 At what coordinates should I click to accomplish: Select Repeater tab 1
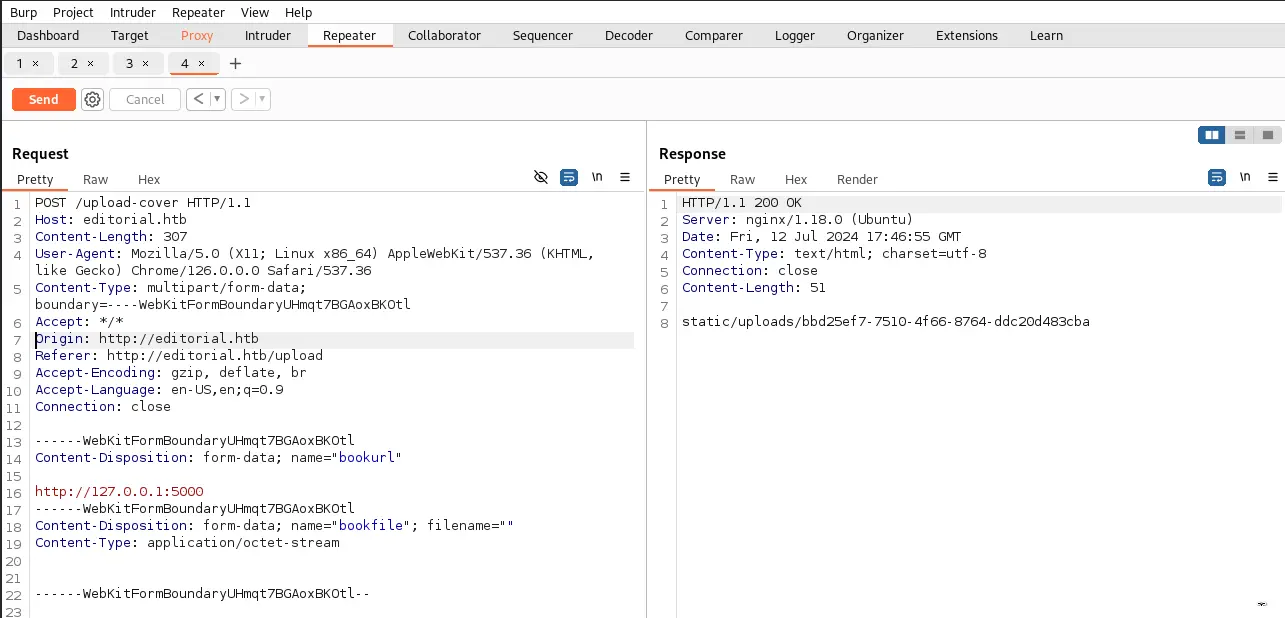(20, 63)
